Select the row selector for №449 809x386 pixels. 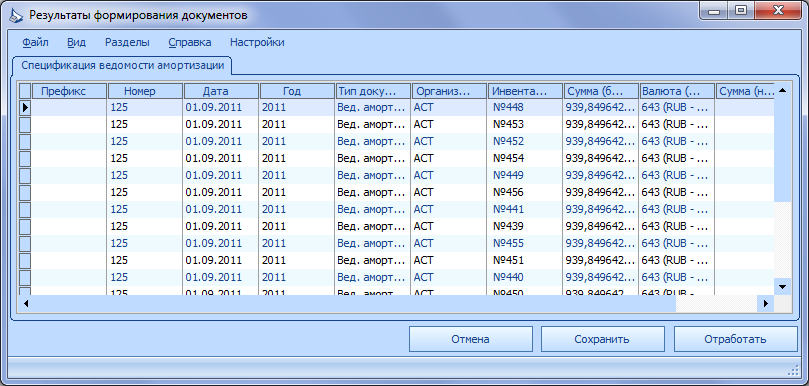(x=25, y=175)
